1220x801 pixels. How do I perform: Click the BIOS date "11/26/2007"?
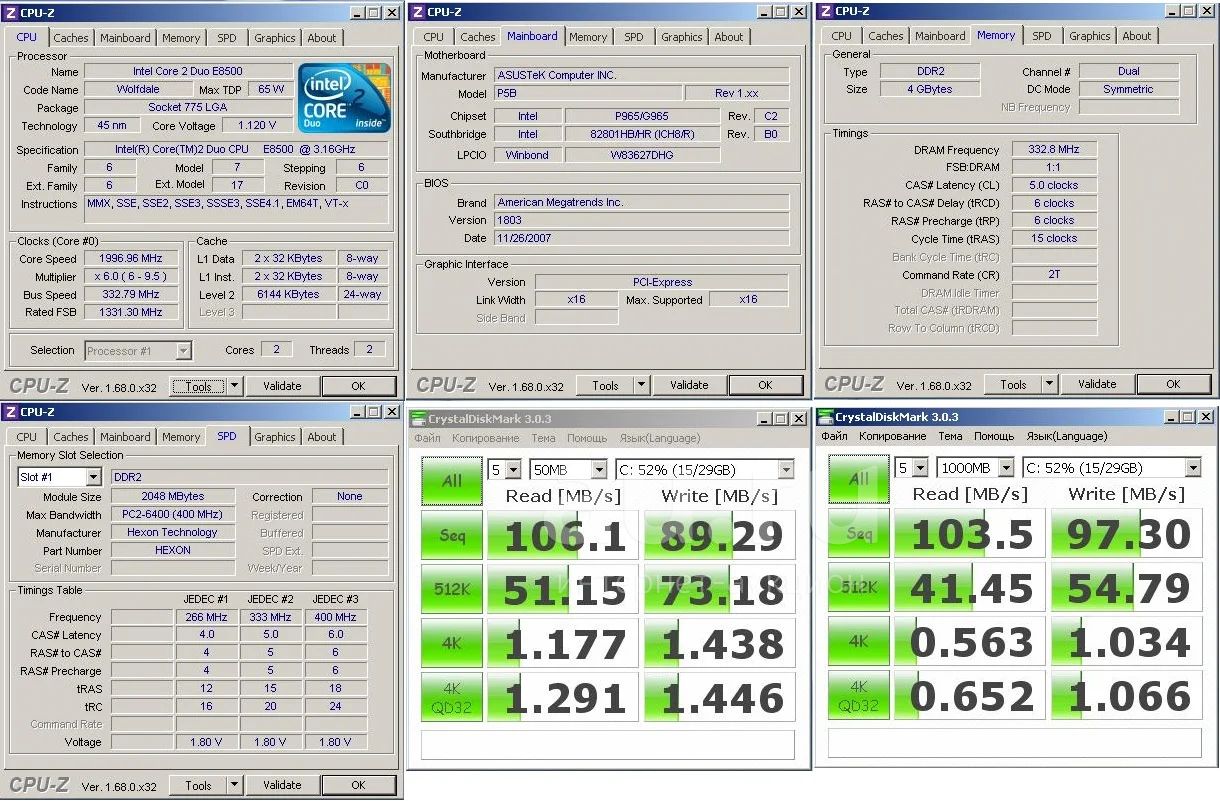[641, 239]
